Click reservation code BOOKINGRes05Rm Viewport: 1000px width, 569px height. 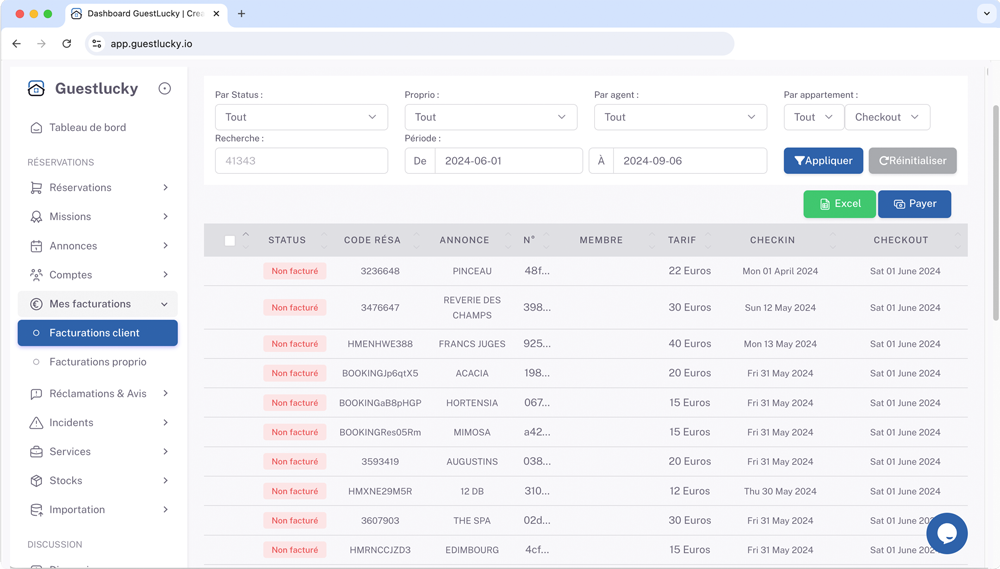coord(380,432)
